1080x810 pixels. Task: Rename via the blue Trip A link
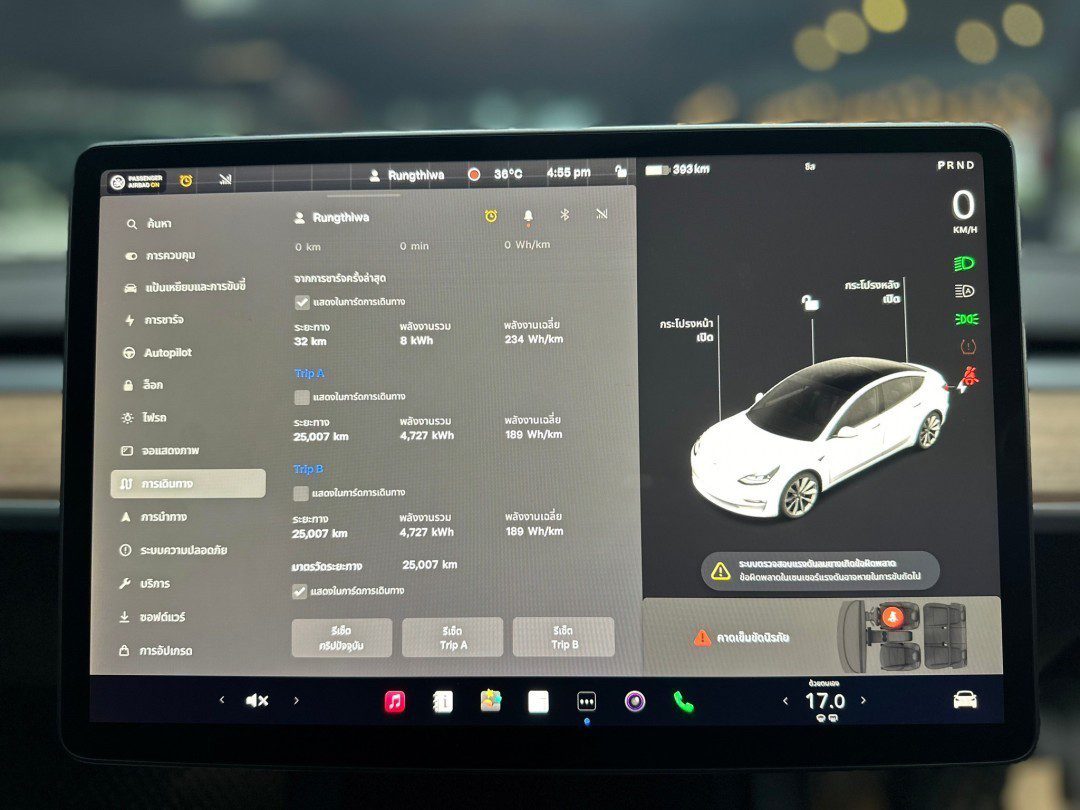click(309, 373)
